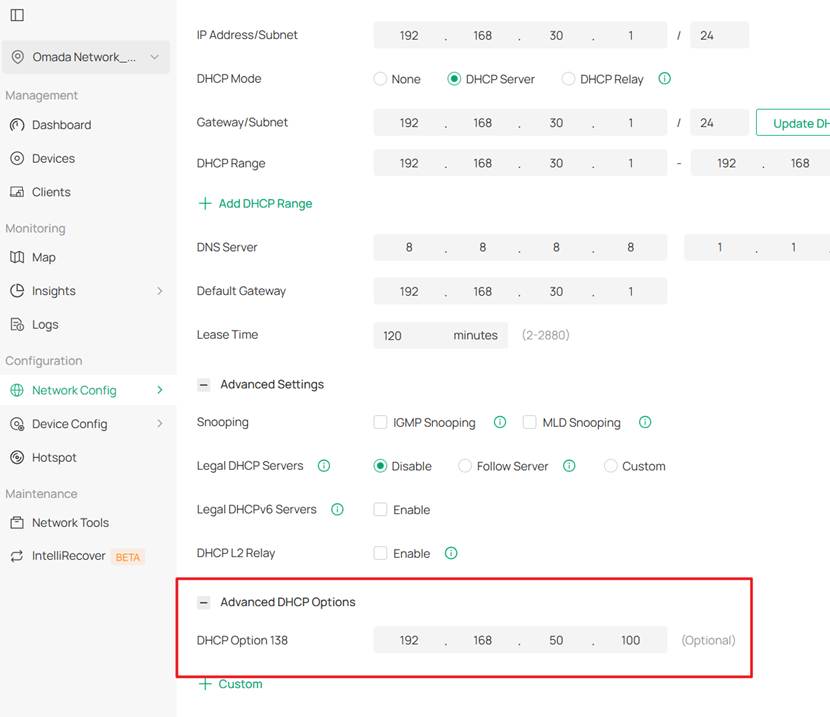This screenshot has height=717, width=830.
Task: Select Disable for Legal DHCP Servers
Action: pyautogui.click(x=380, y=466)
